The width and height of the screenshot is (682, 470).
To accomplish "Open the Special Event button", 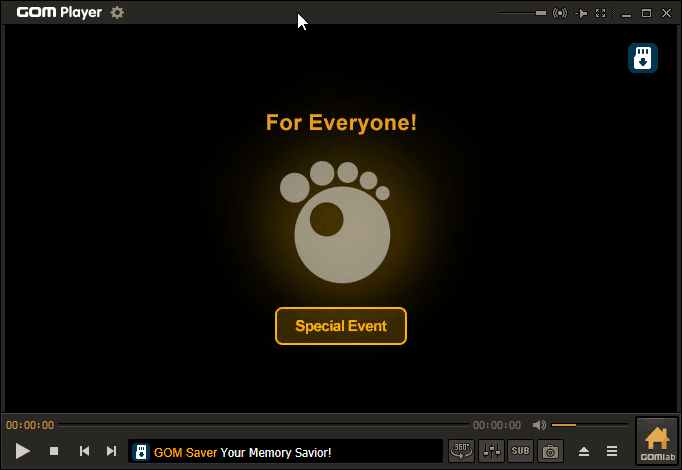I will coord(341,326).
